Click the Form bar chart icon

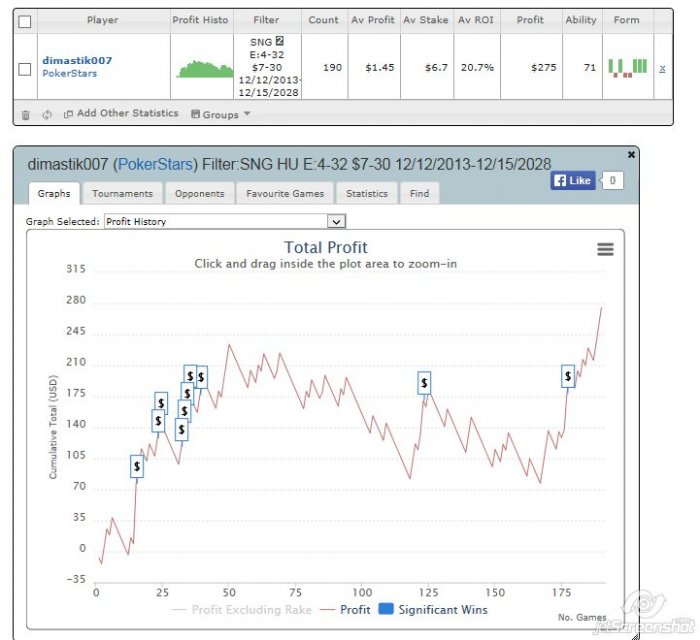coord(627,68)
